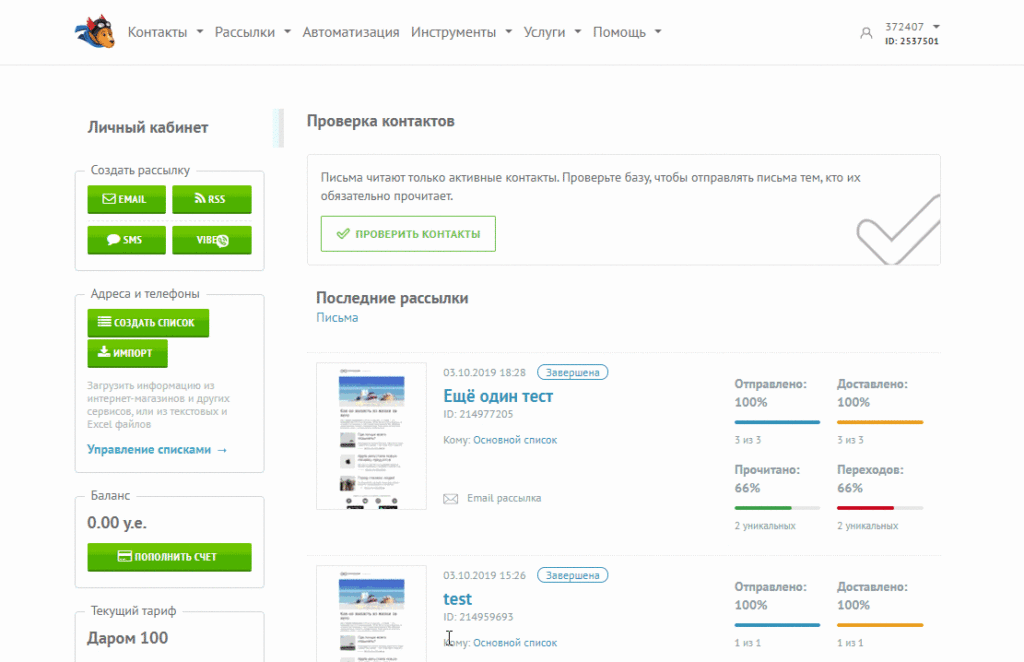
Task: Click Завершена badge of Ещё один тест
Action: coord(572,372)
